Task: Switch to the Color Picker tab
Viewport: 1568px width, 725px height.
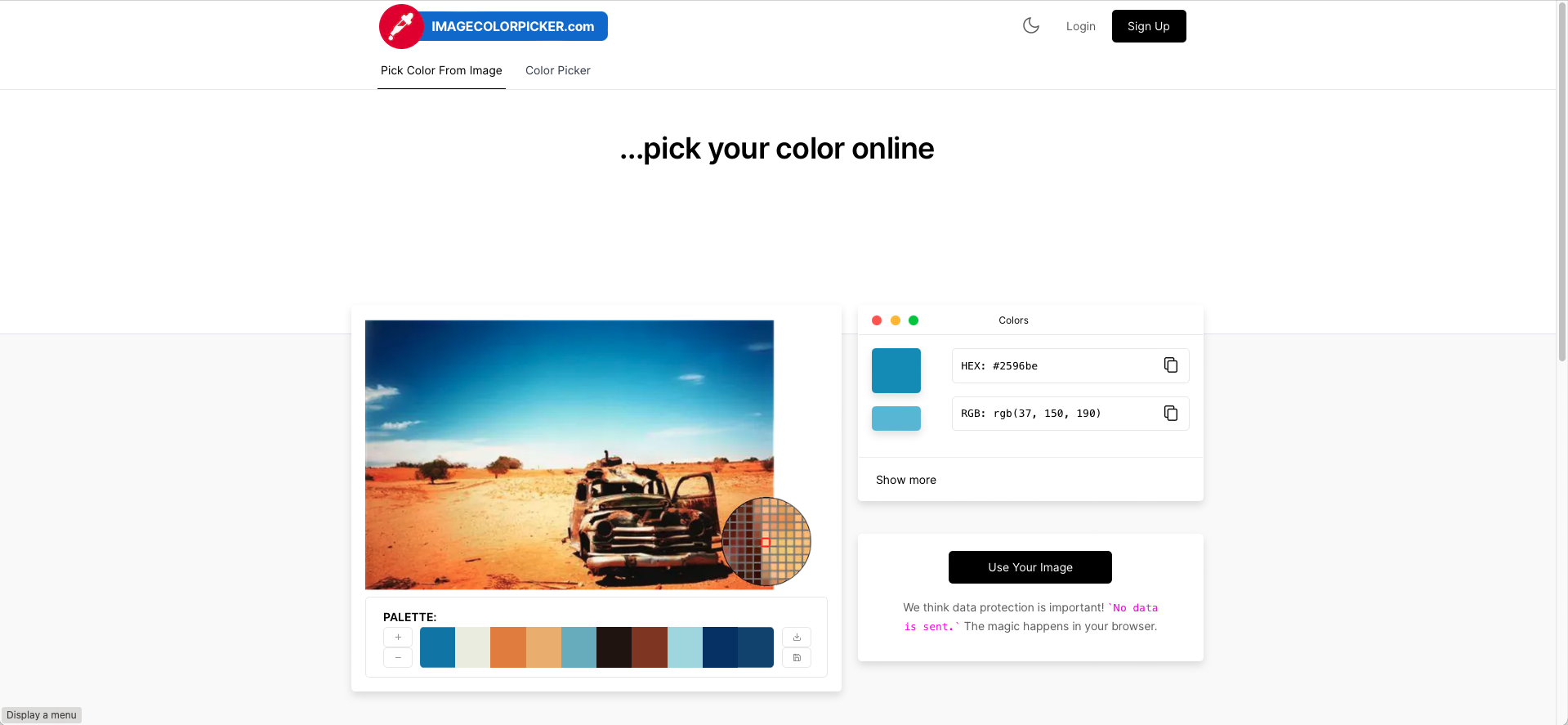Action: pyautogui.click(x=558, y=70)
